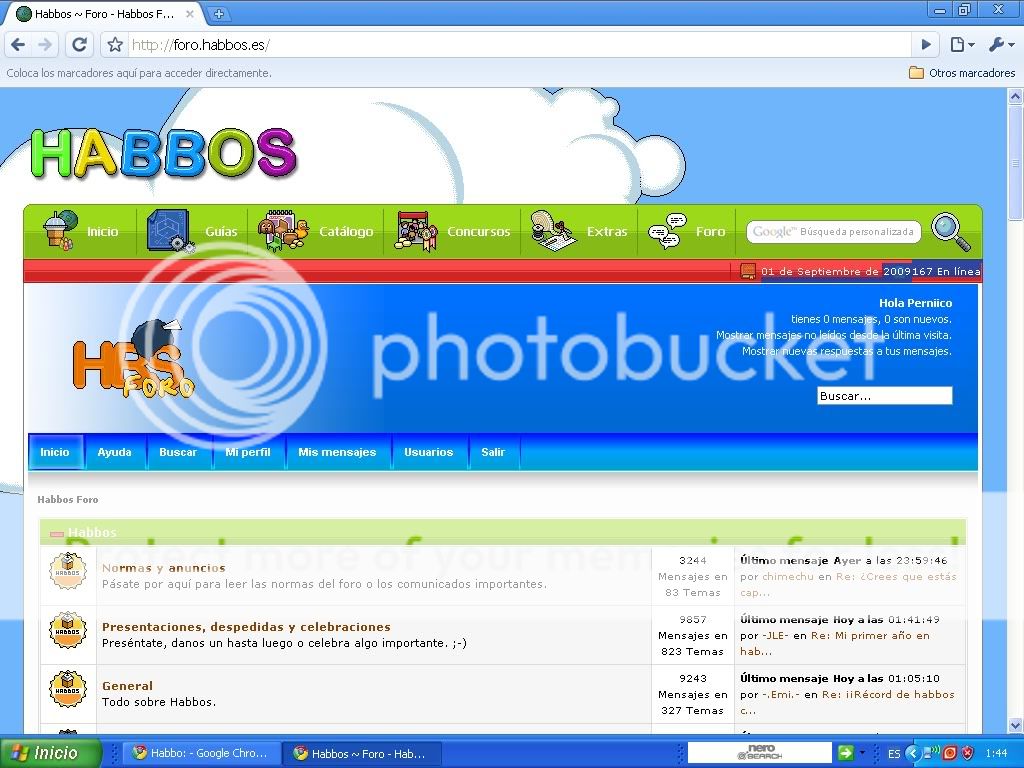
Task: Click the magnifying glass search icon
Action: click(x=951, y=232)
